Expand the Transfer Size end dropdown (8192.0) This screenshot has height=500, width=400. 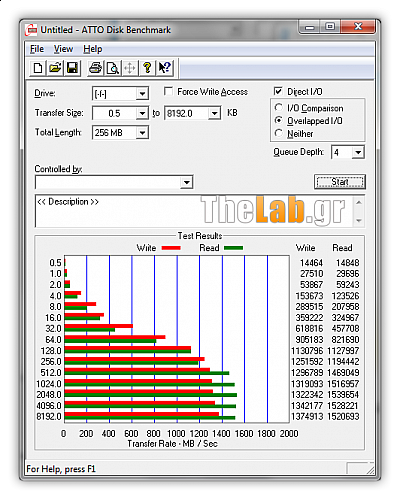coord(215,113)
